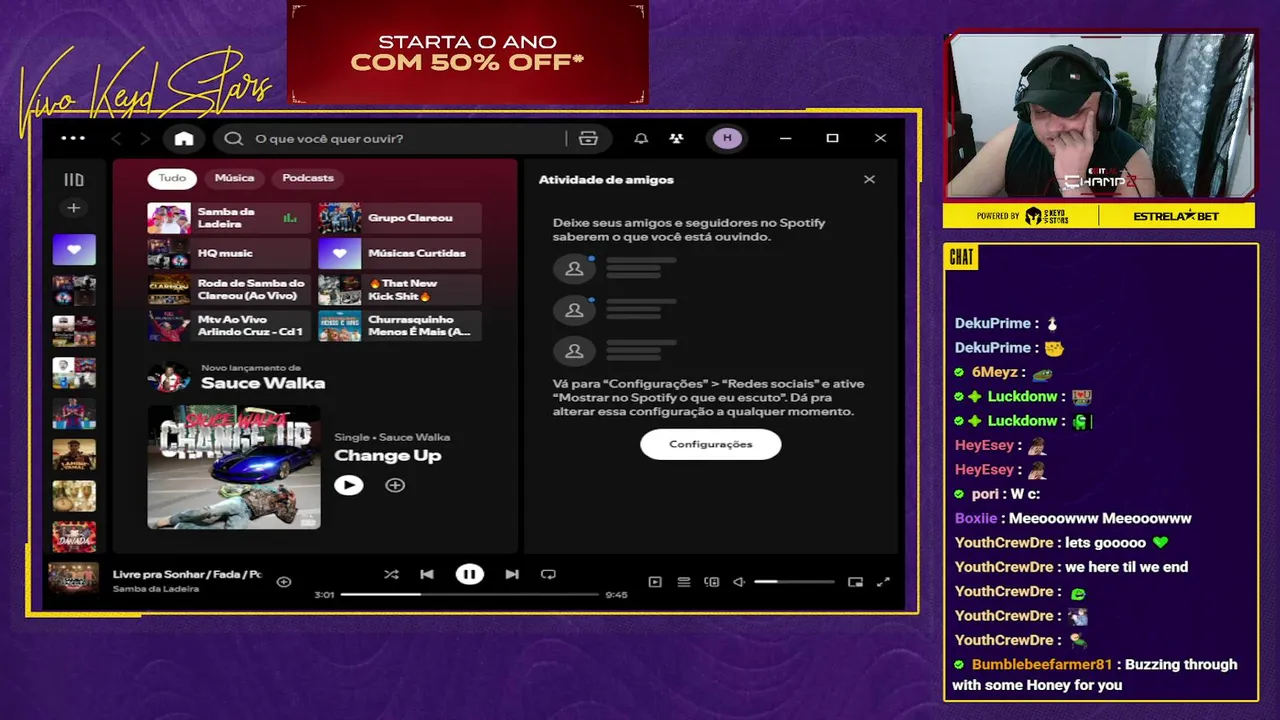1280x720 pixels.
Task: Open the 'Músicas Curtidas' shortcut
Action: [400, 254]
